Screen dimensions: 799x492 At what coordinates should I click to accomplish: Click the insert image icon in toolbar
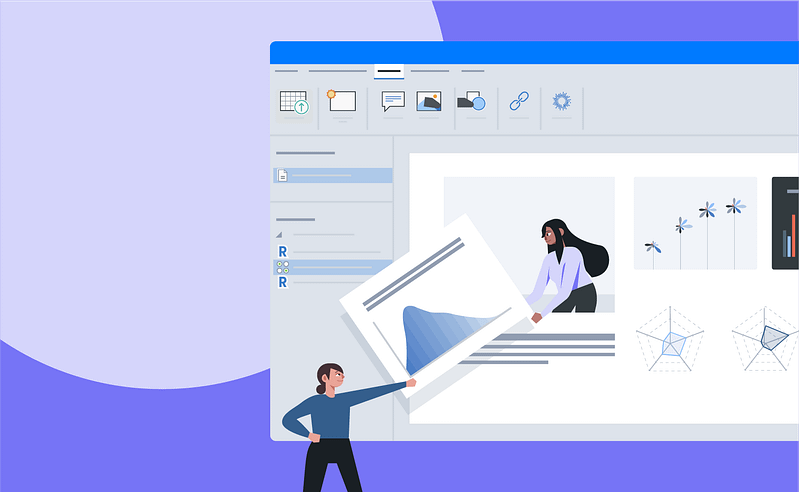429,101
